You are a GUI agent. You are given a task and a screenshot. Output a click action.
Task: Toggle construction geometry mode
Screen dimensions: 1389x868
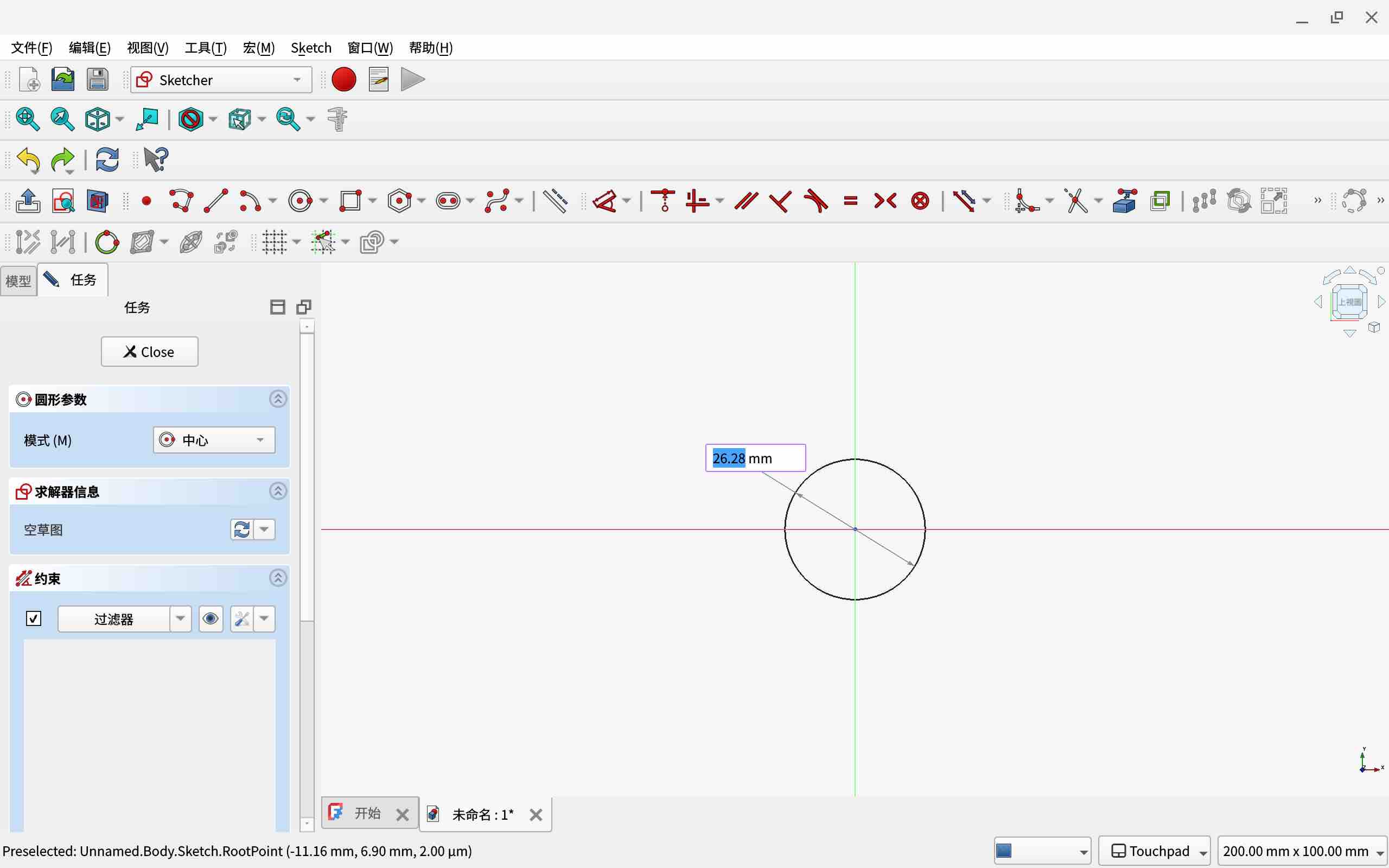point(555,201)
